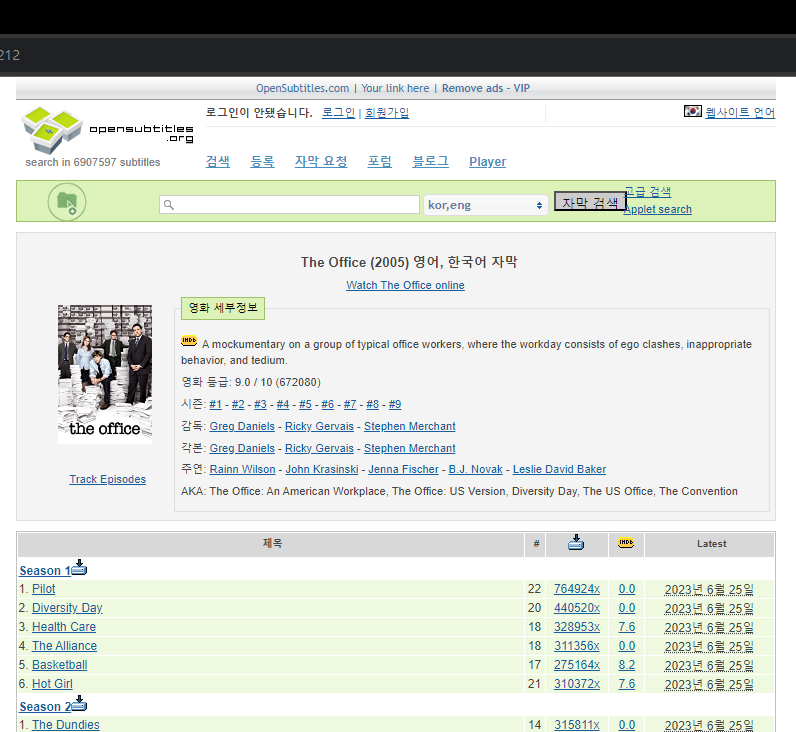Open the Hot Girl episode link
This screenshot has height=732, width=796.
(52, 684)
